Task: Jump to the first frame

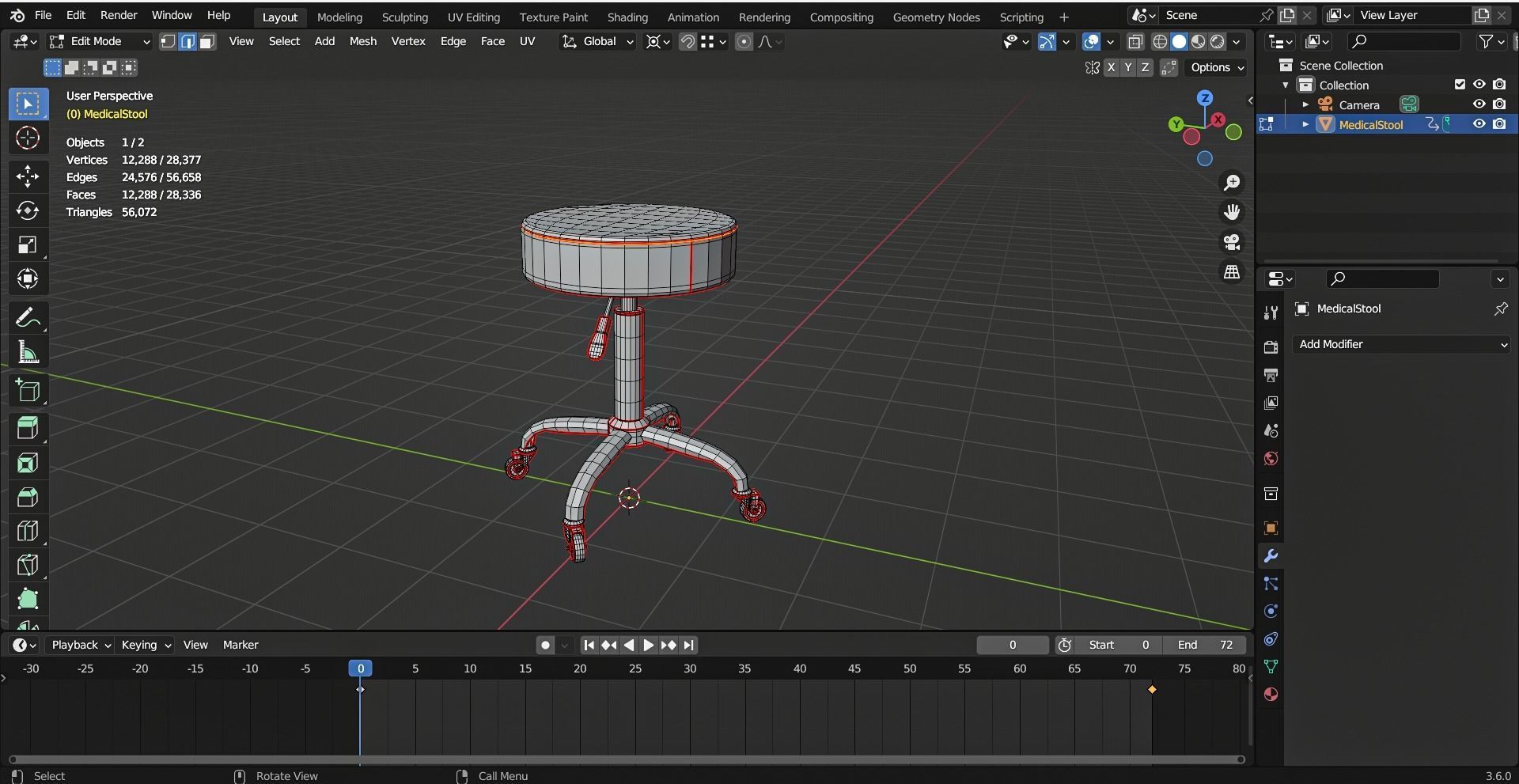Action: [589, 646]
